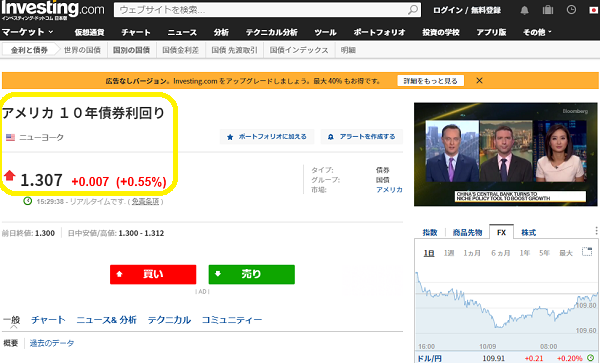The image size is (600, 363).
Task: Switch sidebar to FX tab
Action: (501, 232)
